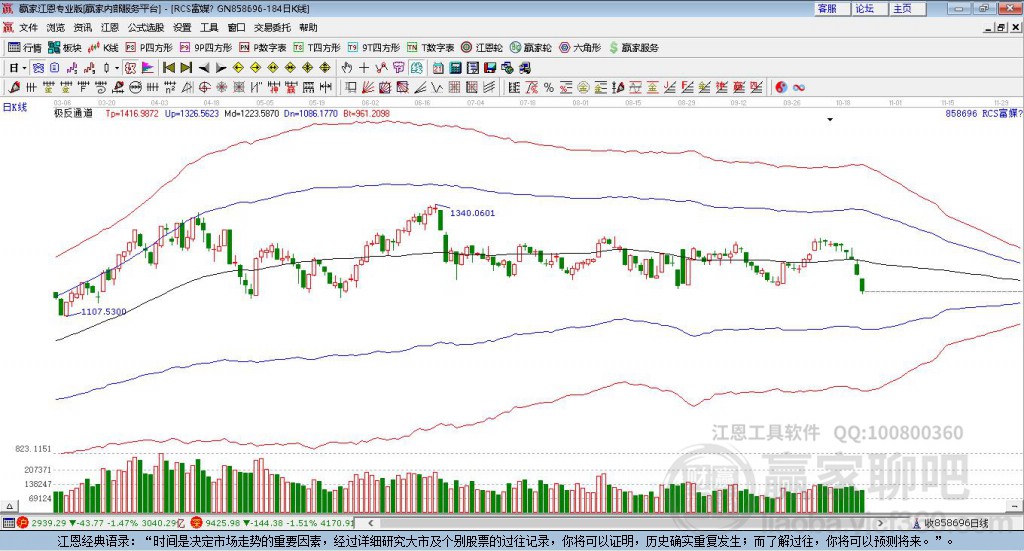Select the n² drawing tool

pos(170,87)
